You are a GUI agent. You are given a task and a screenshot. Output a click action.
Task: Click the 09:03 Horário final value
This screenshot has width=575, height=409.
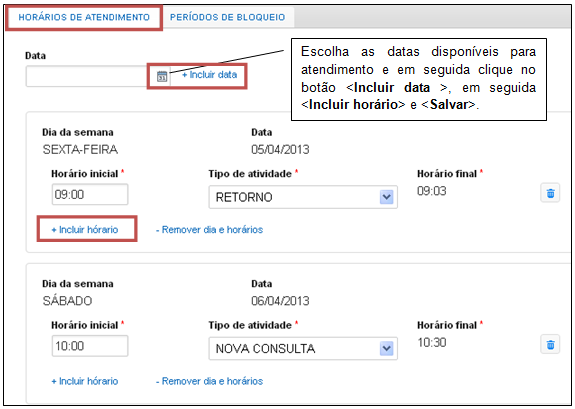click(x=432, y=191)
